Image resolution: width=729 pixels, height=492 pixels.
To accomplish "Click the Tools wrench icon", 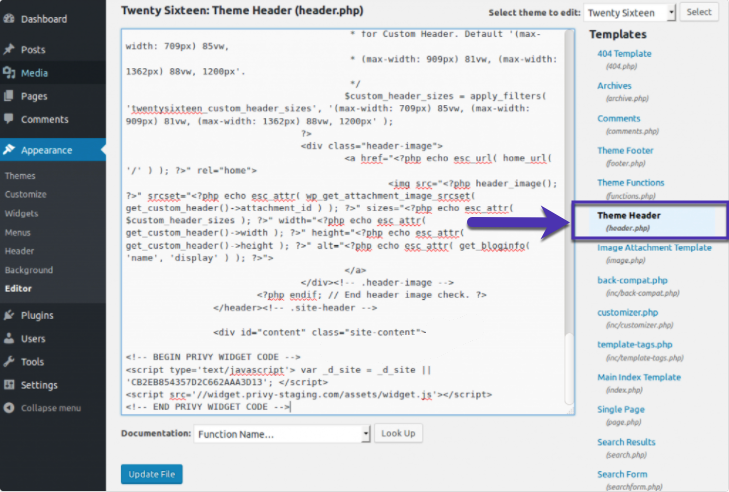I will [9, 361].
